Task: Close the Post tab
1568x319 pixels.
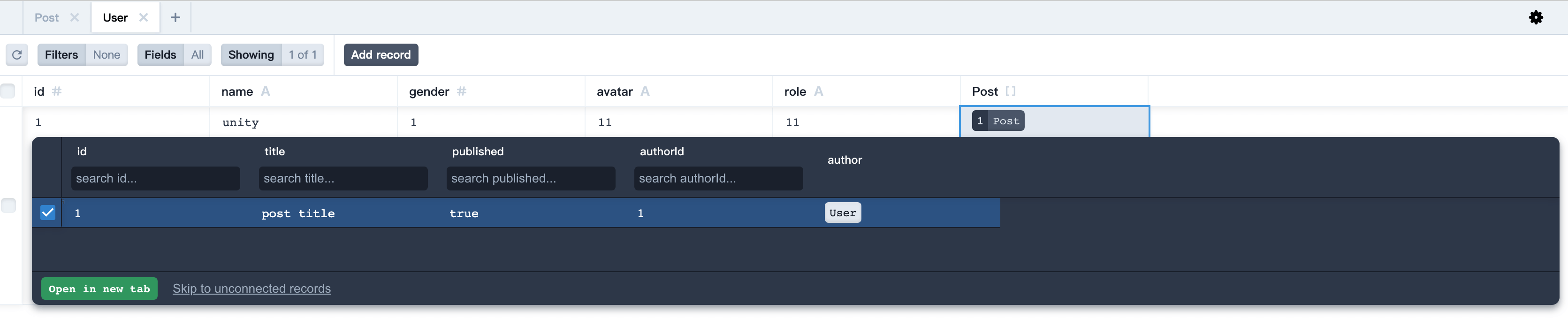Action: point(74,18)
